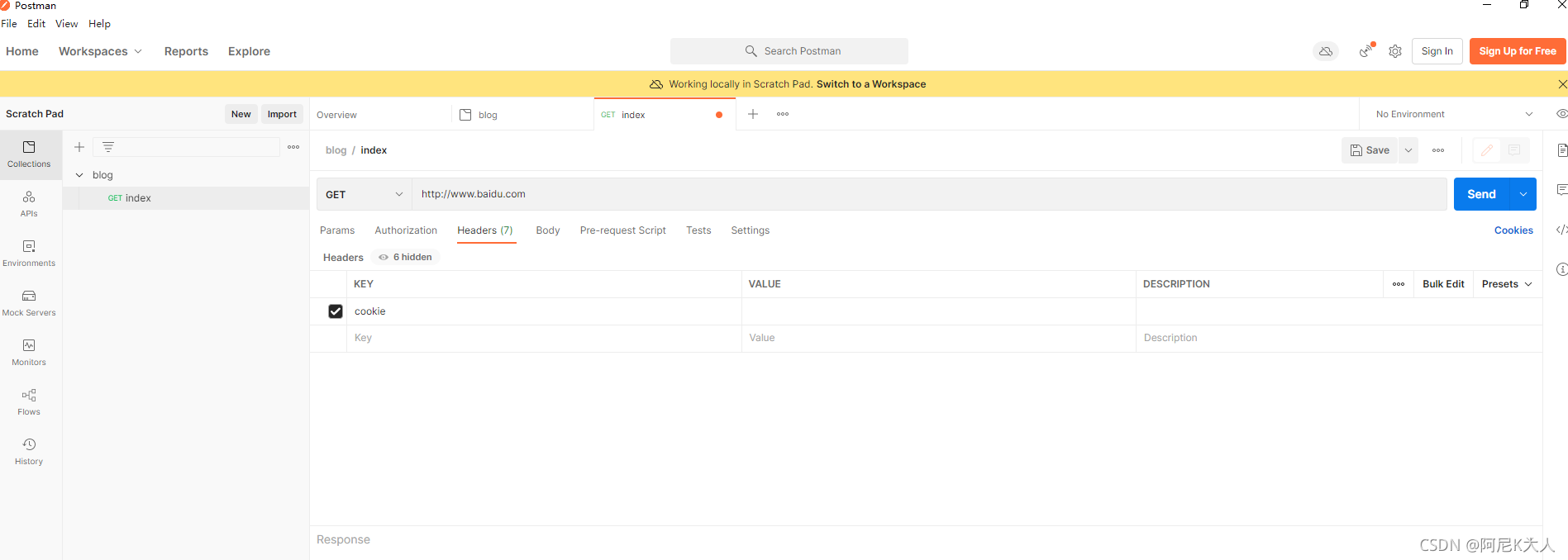Open the headers table column options dots
Viewport: 1568px width, 560px height.
pyautogui.click(x=1399, y=284)
